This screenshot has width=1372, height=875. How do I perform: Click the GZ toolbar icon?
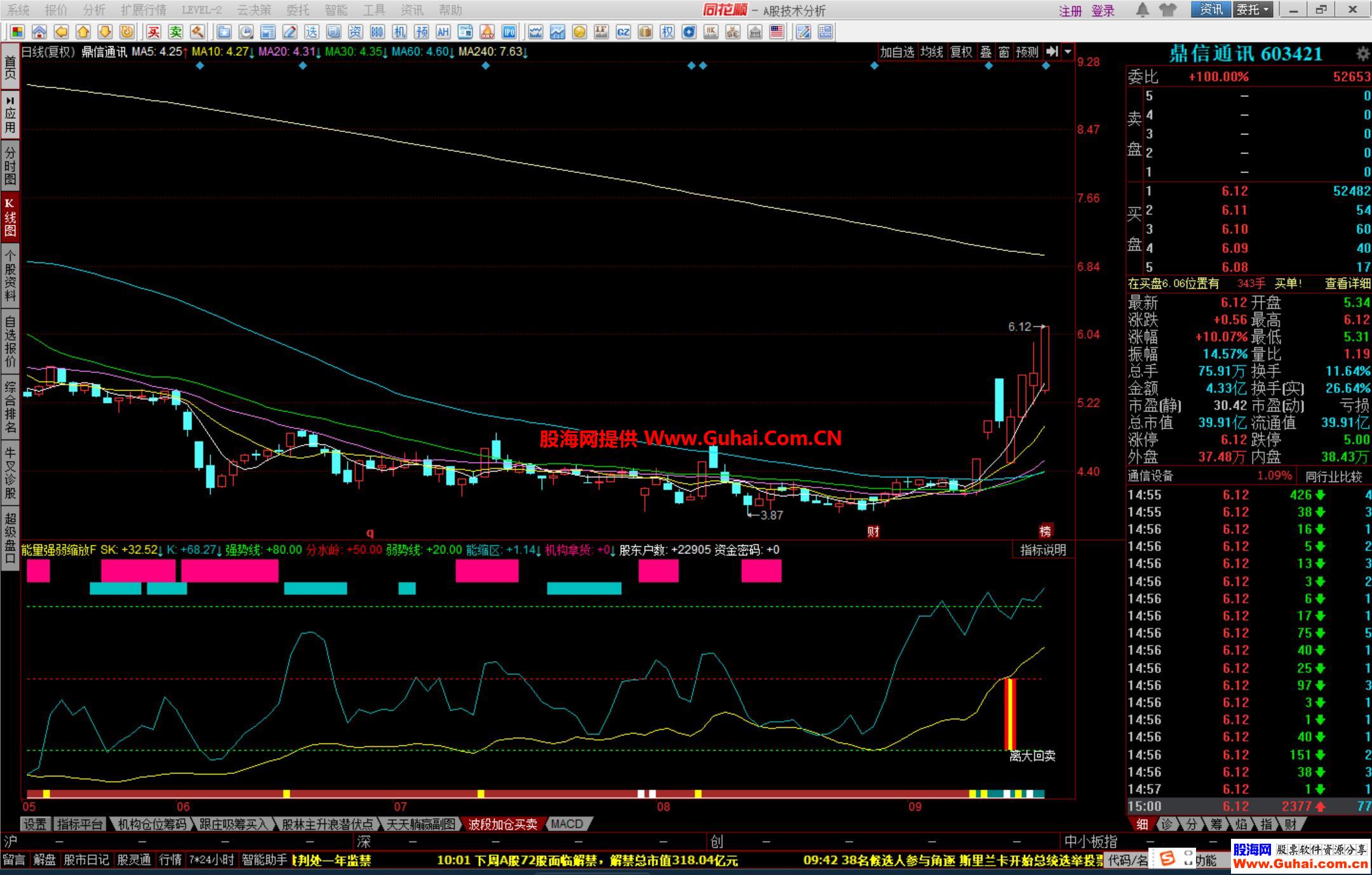coord(623,32)
